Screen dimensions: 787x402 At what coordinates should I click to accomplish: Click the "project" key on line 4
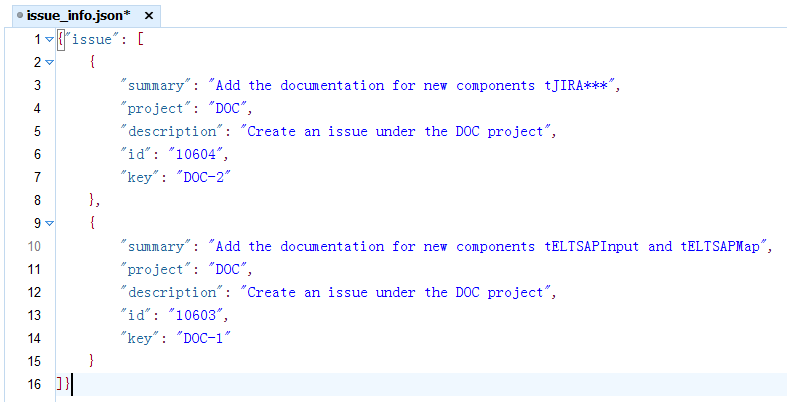152,108
